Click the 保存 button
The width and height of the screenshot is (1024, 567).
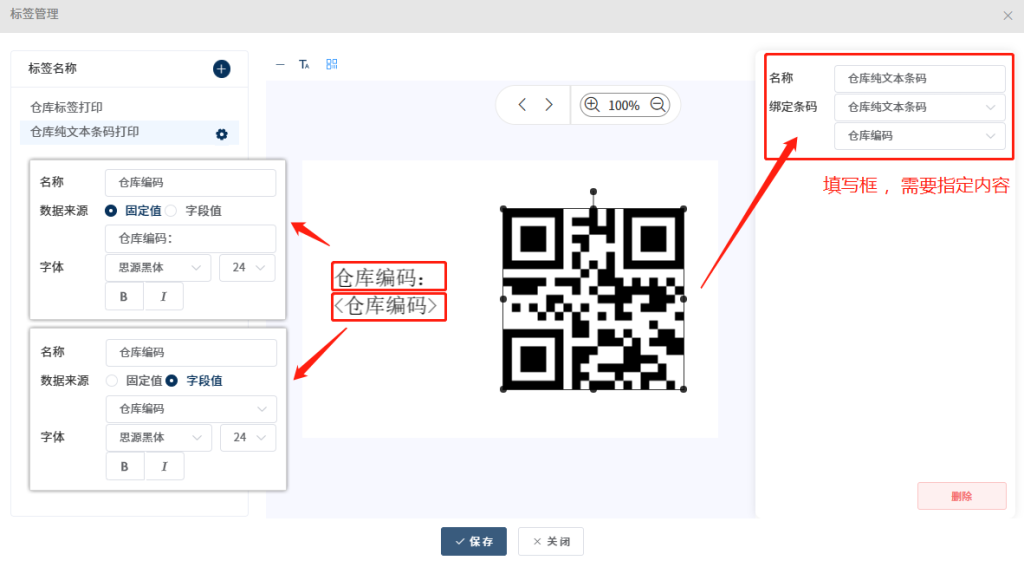473,542
